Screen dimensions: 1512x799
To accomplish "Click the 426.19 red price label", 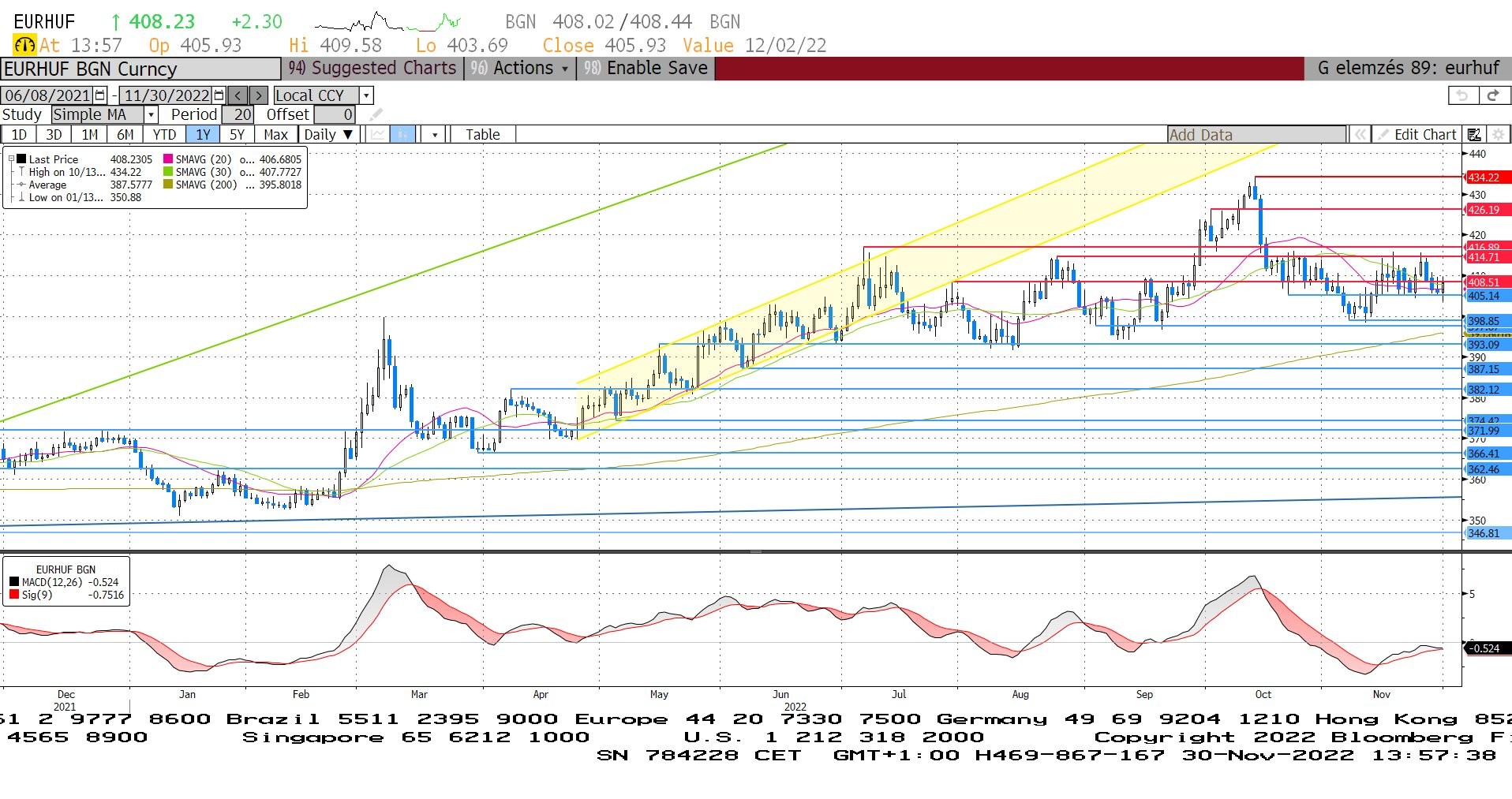I will click(1488, 210).
